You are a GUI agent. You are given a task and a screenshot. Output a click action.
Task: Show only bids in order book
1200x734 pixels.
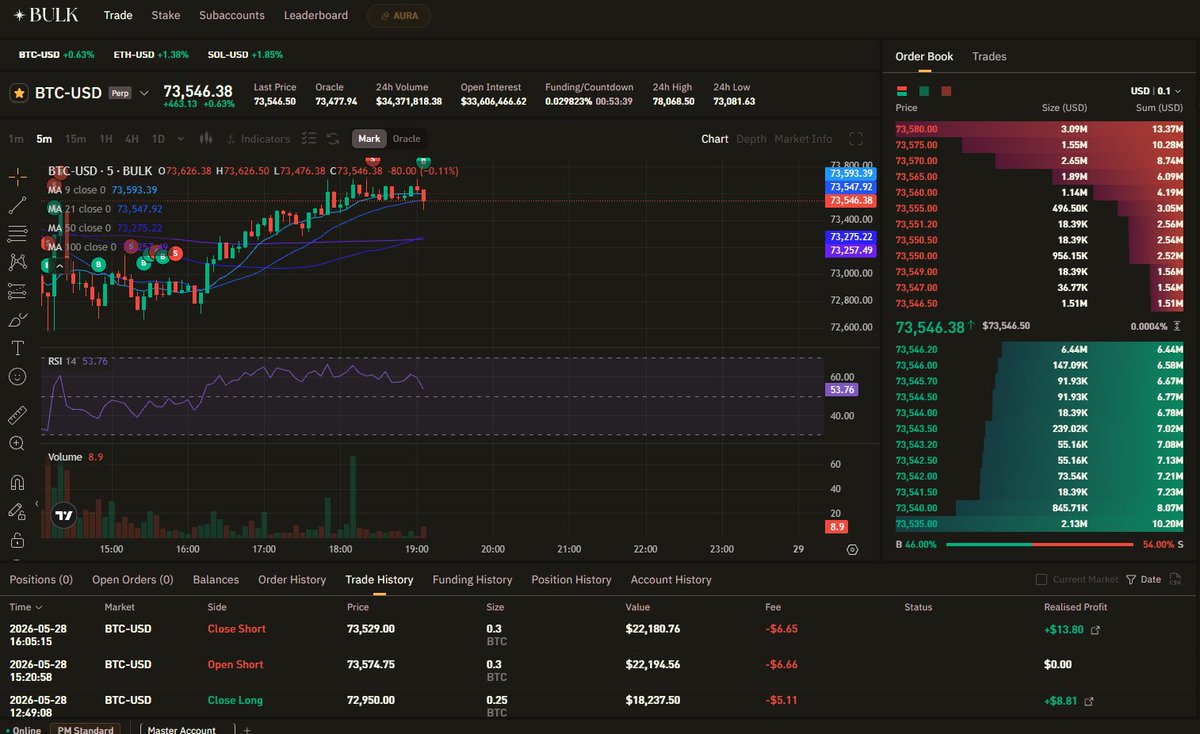click(x=924, y=91)
